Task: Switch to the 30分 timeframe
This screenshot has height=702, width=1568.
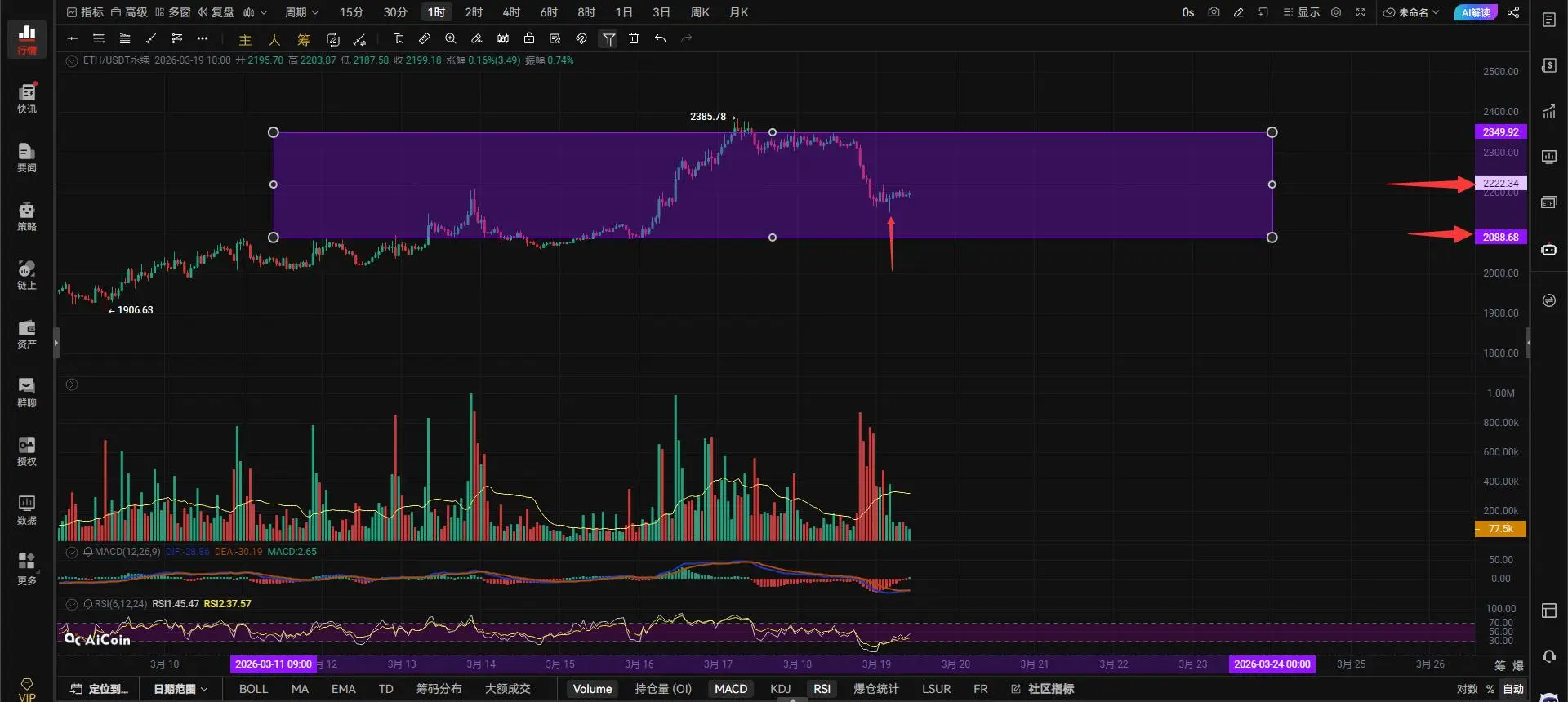Action: pyautogui.click(x=395, y=12)
